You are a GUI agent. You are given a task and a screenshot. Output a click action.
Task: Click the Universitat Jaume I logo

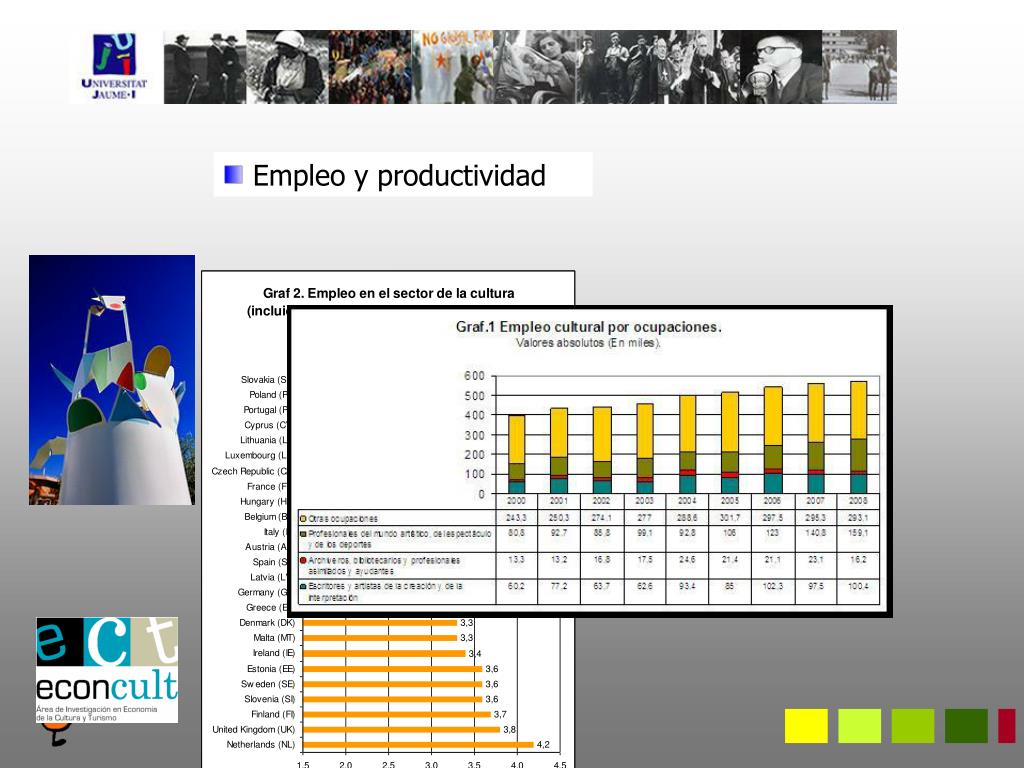click(112, 66)
